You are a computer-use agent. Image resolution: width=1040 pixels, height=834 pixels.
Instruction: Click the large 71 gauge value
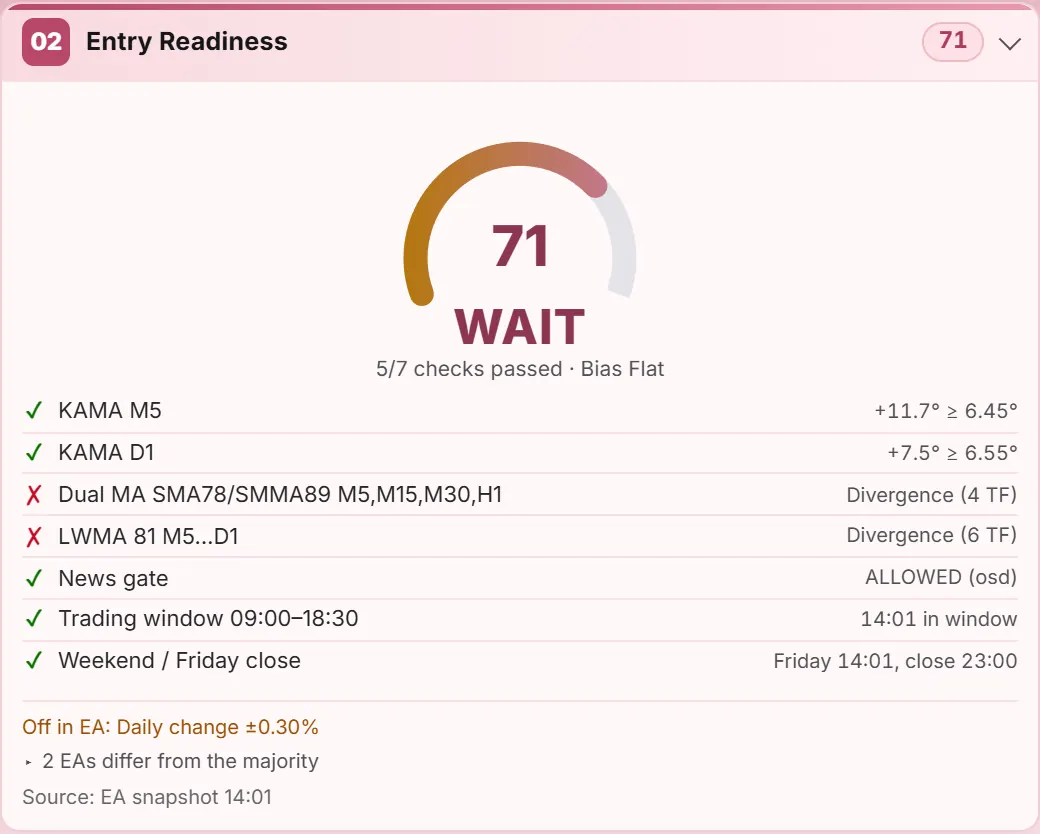pyautogui.click(x=520, y=246)
